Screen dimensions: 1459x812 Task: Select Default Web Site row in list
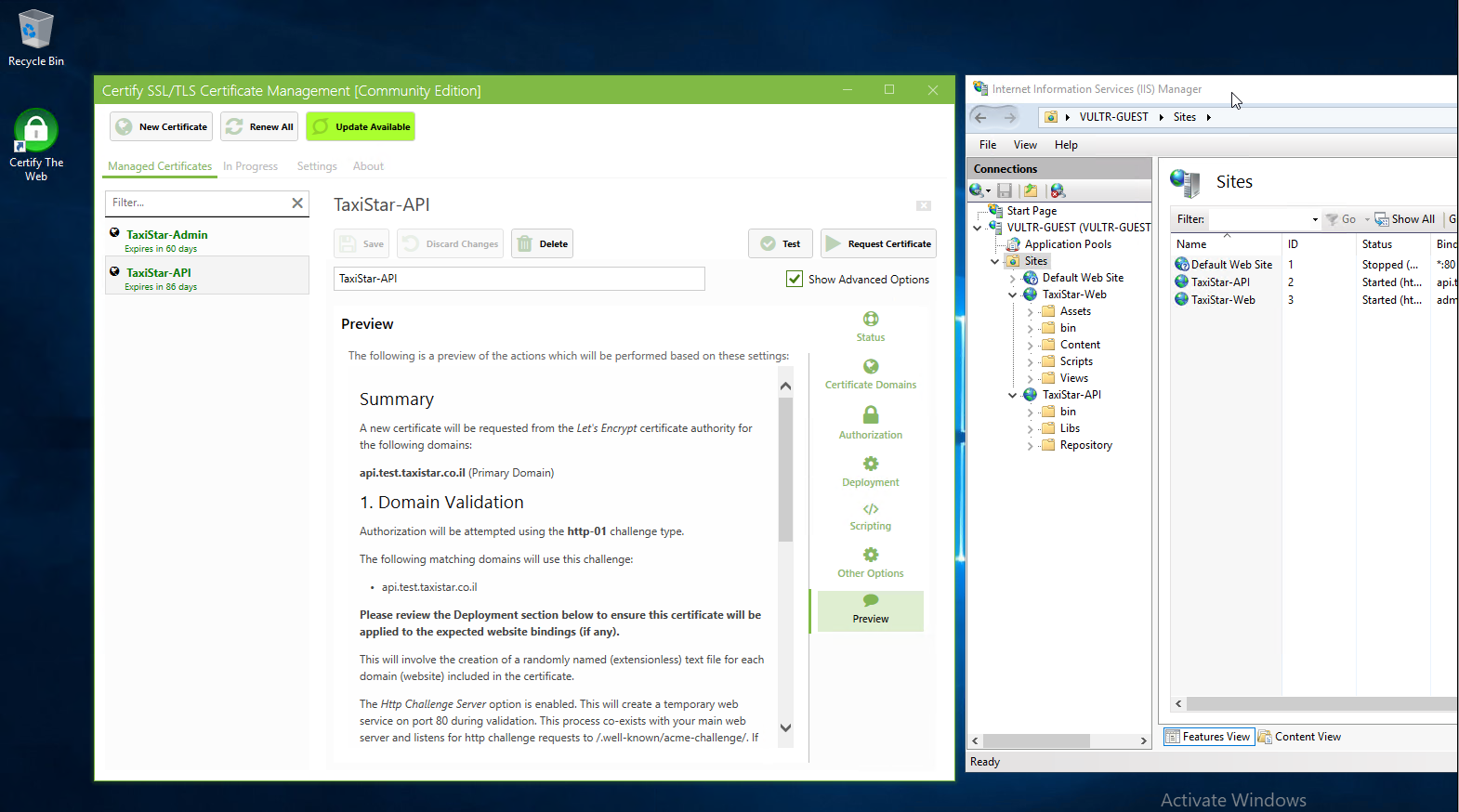point(1314,265)
